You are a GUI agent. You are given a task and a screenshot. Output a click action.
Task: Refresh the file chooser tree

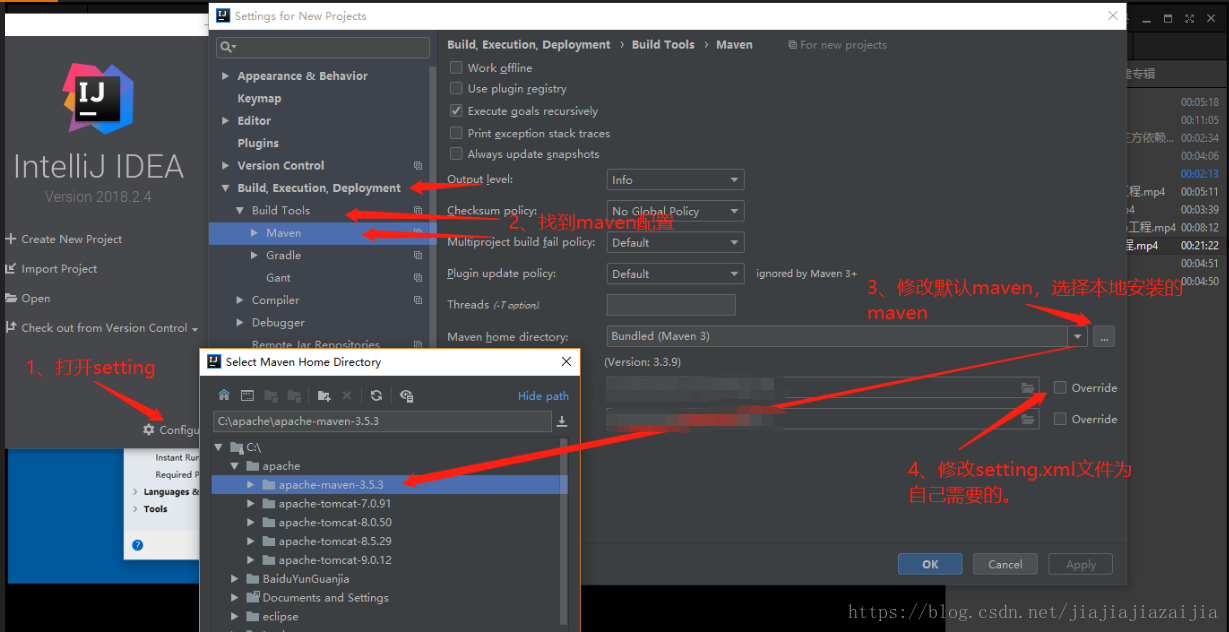(376, 395)
